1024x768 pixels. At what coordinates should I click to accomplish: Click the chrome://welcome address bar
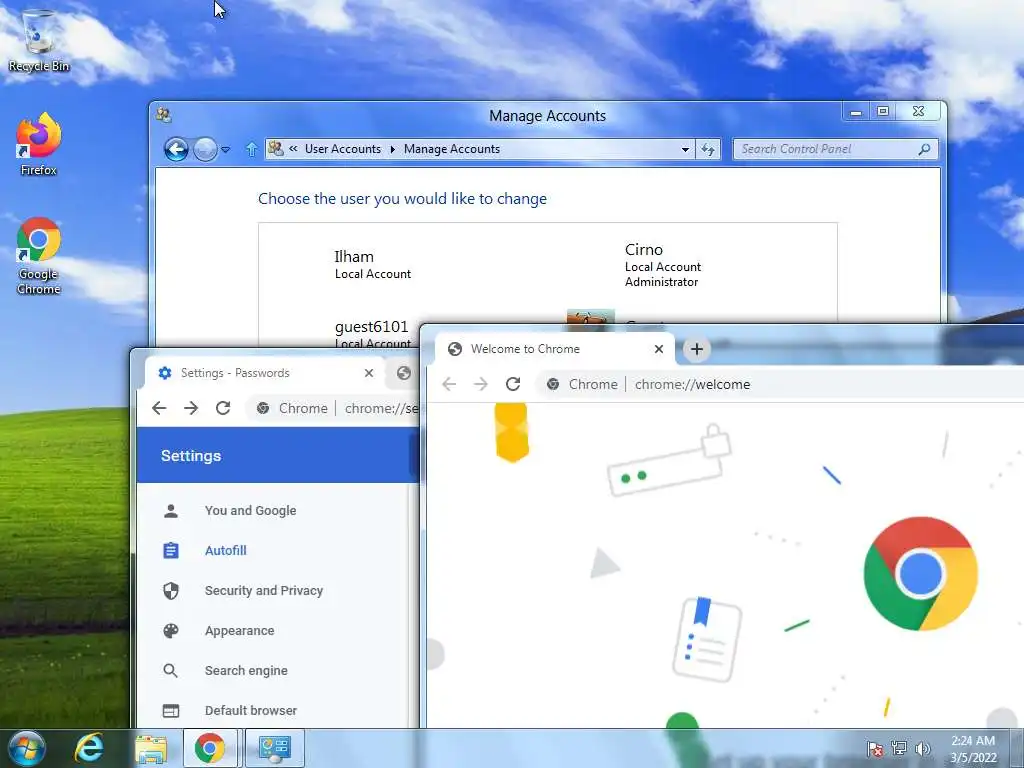tap(780, 384)
